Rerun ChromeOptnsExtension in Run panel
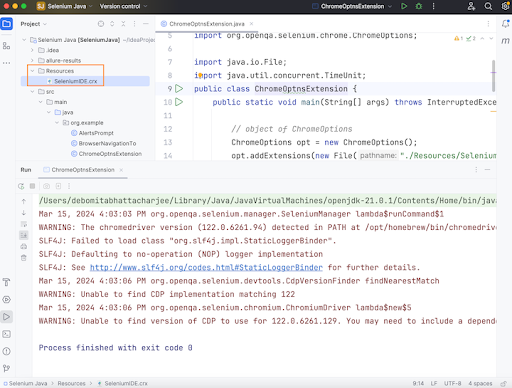 pos(21,186)
